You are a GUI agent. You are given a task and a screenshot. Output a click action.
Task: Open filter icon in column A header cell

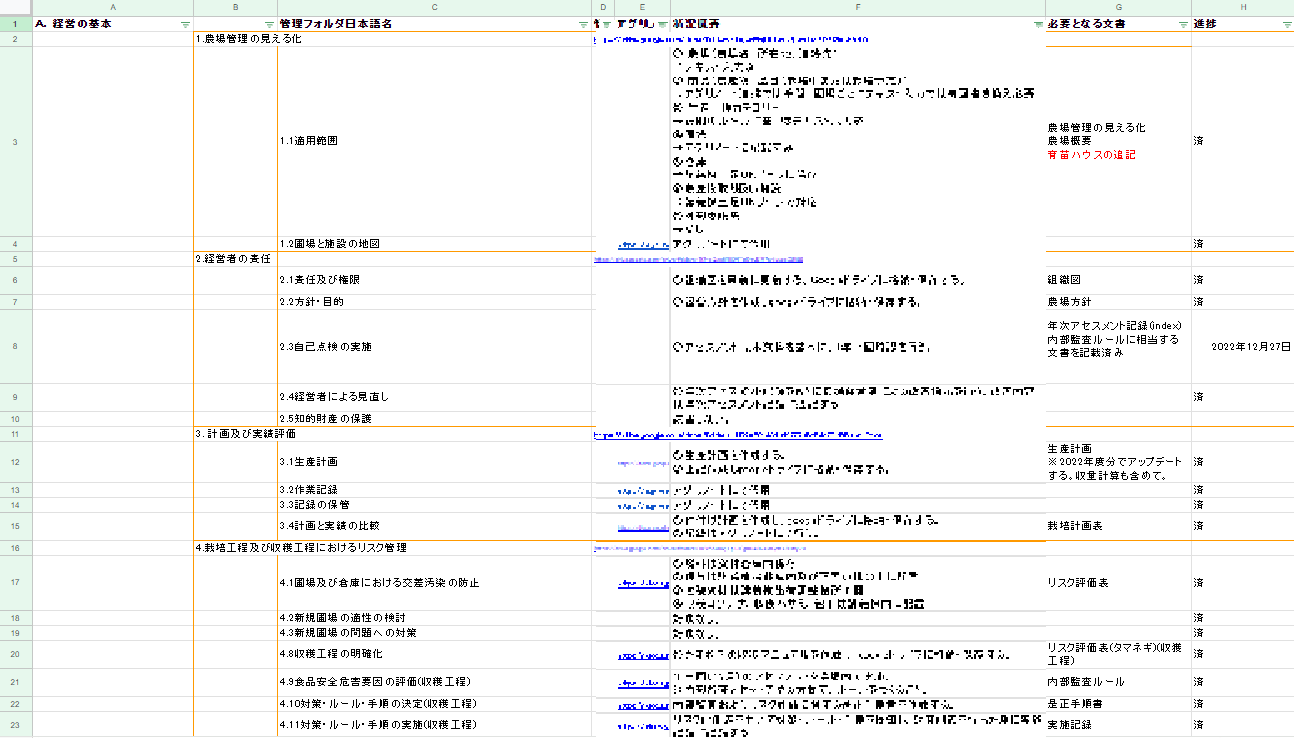coord(185,24)
